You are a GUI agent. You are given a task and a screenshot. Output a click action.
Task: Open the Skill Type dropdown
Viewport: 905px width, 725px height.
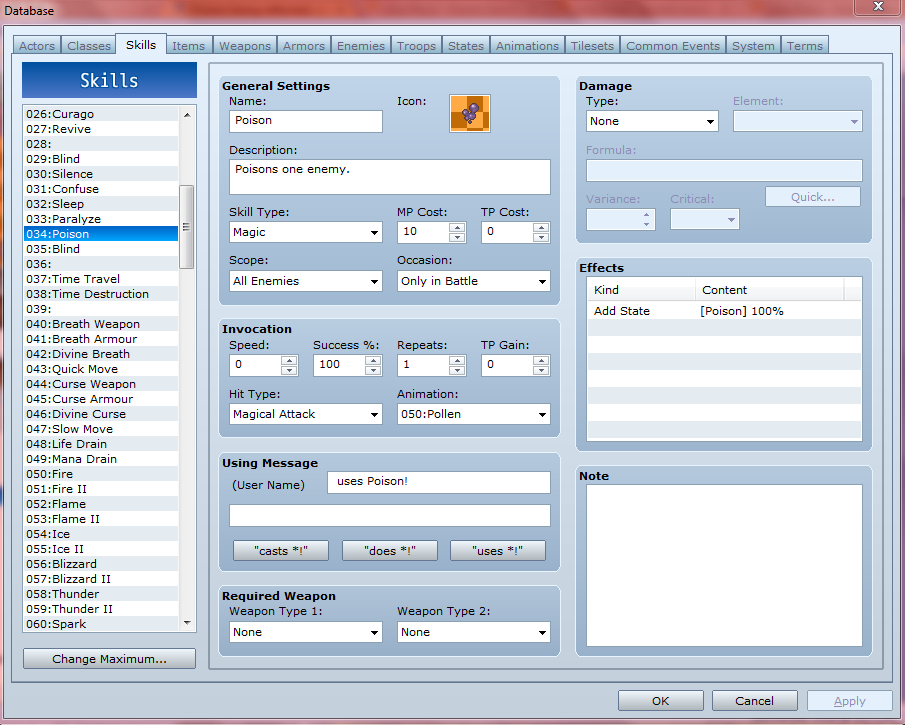click(305, 232)
